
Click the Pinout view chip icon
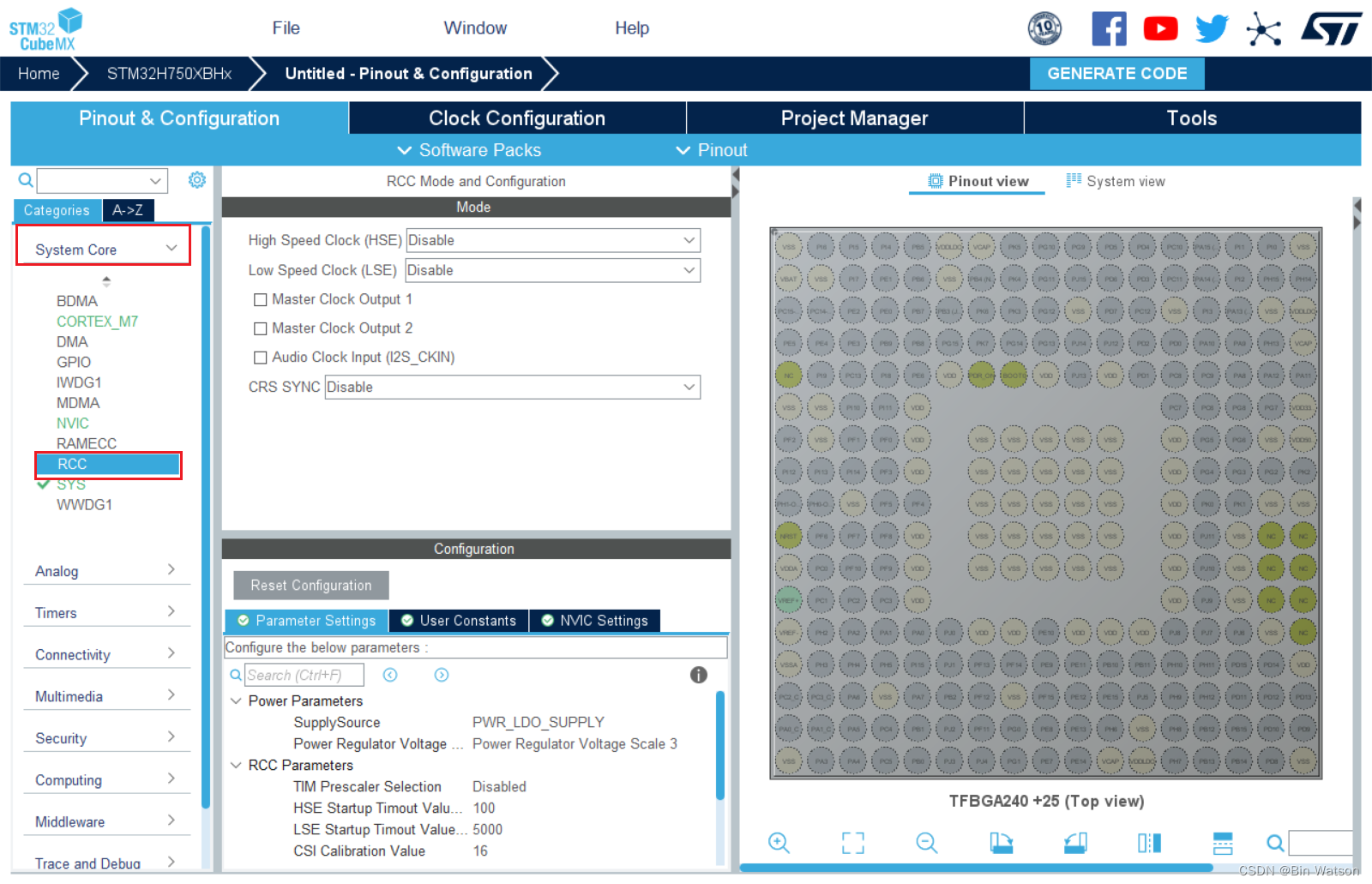[936, 181]
